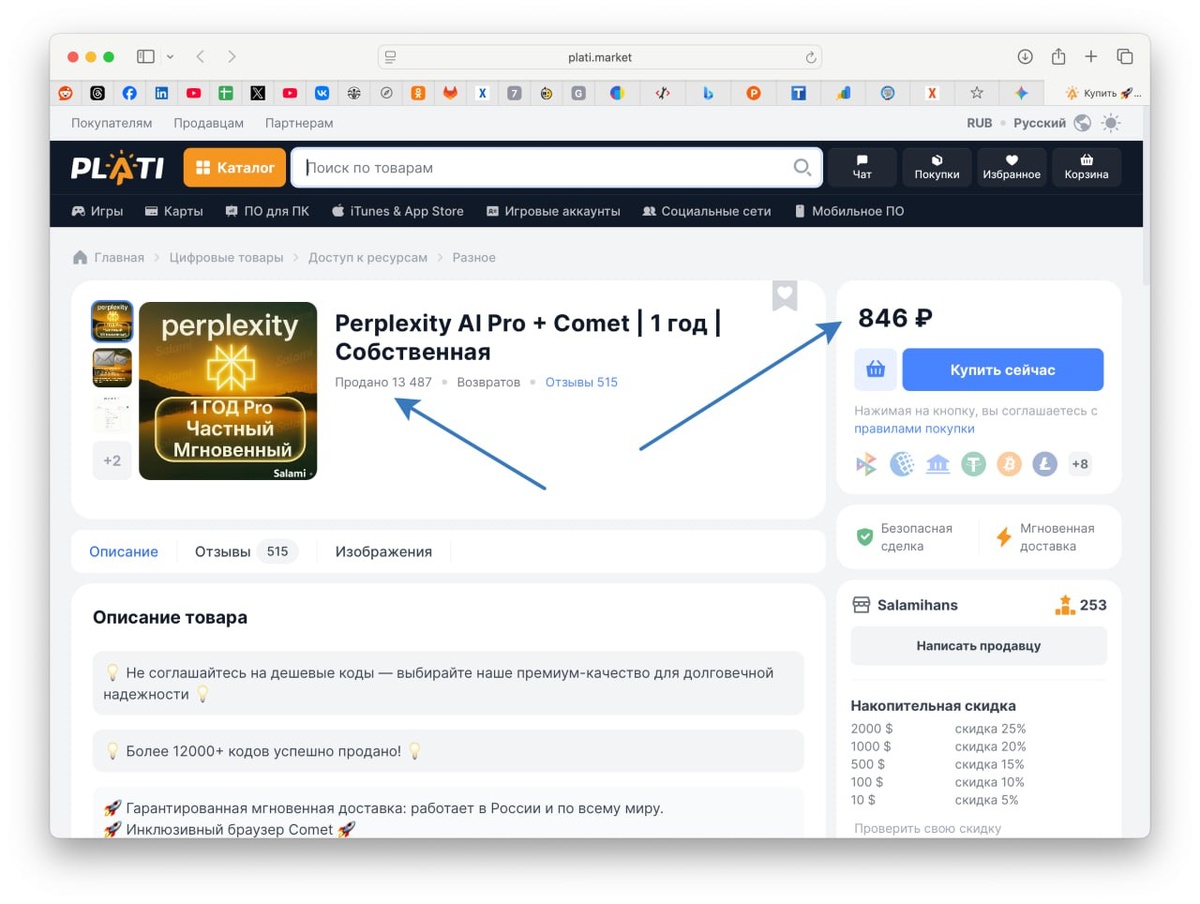This screenshot has width=1200, height=904.
Task: Click Написать продавцу button
Action: pyautogui.click(x=978, y=646)
